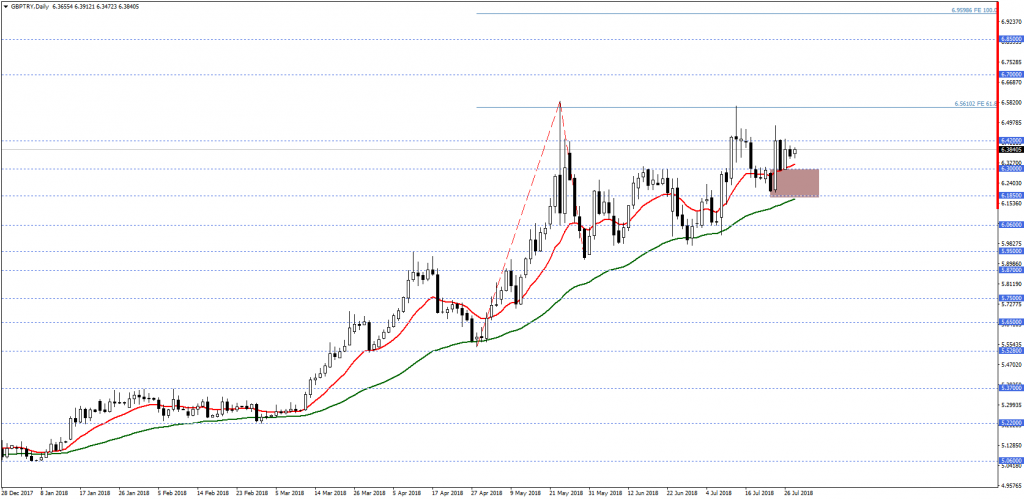Image resolution: width=1024 pixels, height=500 pixels.
Task: Click the 6.30000 price level label
Action: (1010, 168)
